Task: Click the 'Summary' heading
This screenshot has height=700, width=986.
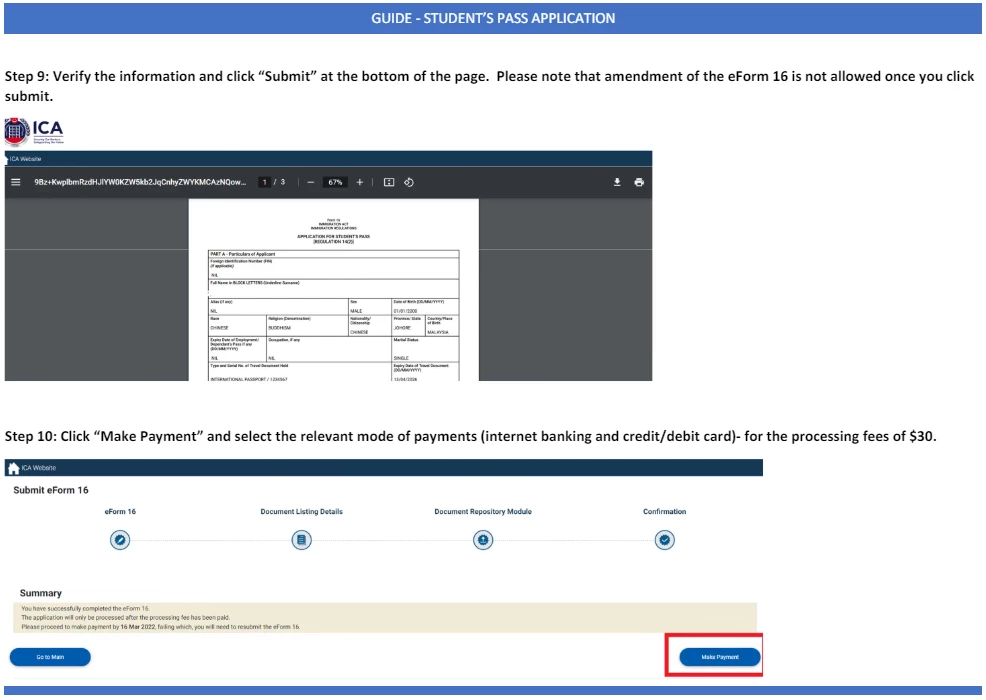Action: (41, 593)
